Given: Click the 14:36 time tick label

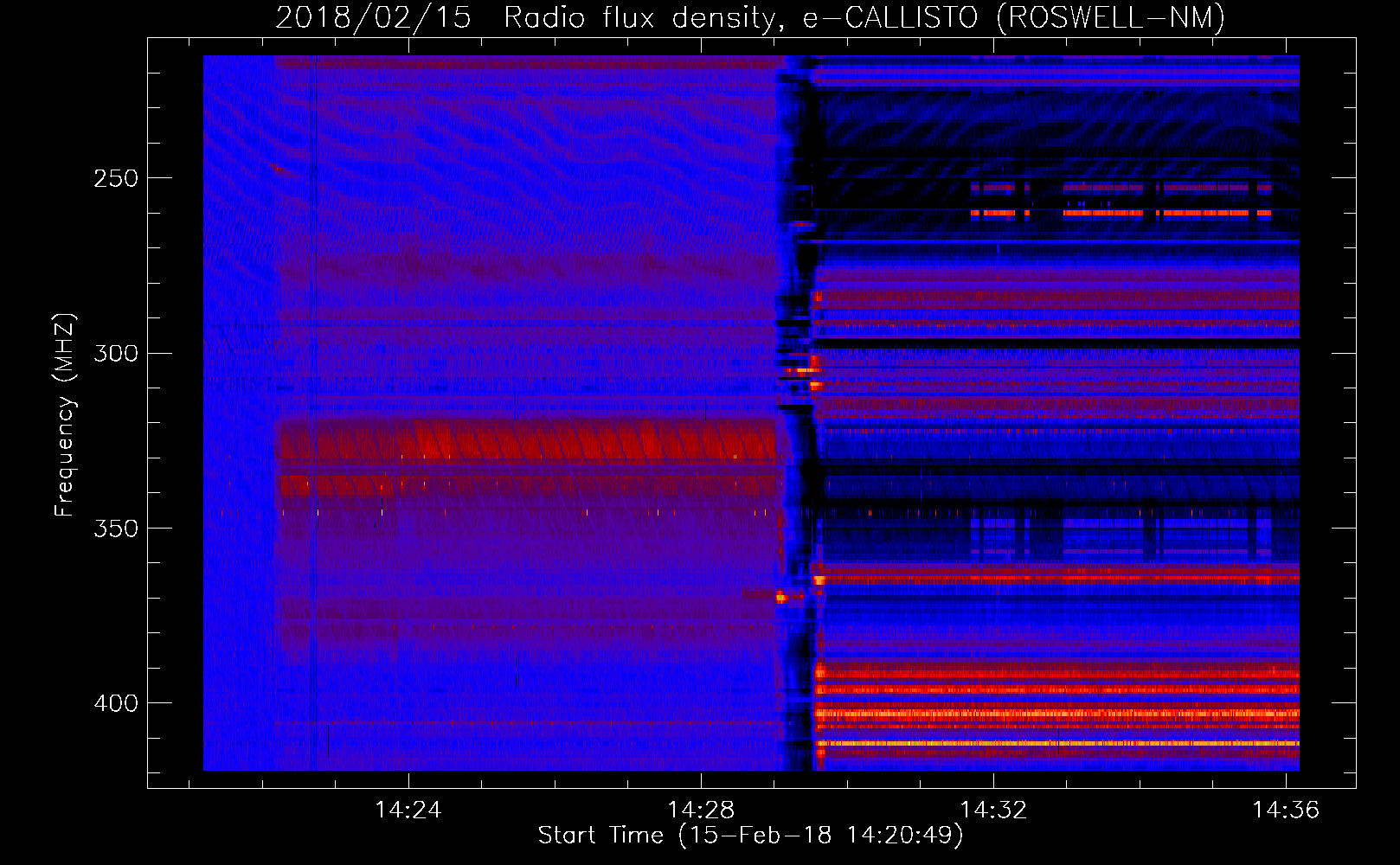Looking at the screenshot, I should pos(1287,810).
